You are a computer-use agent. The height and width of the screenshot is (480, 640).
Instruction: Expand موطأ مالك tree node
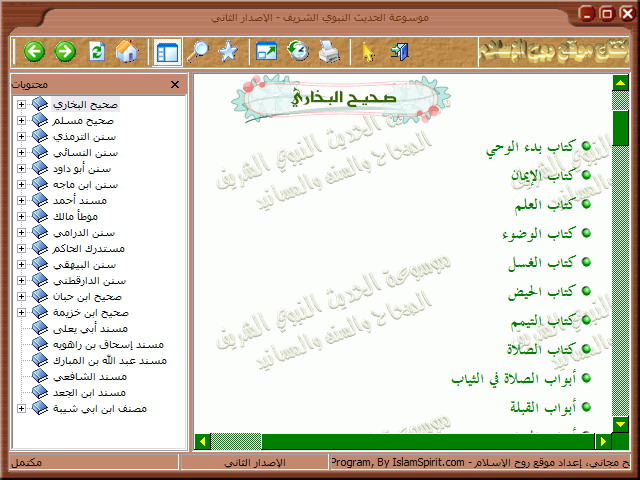[x=21, y=216]
